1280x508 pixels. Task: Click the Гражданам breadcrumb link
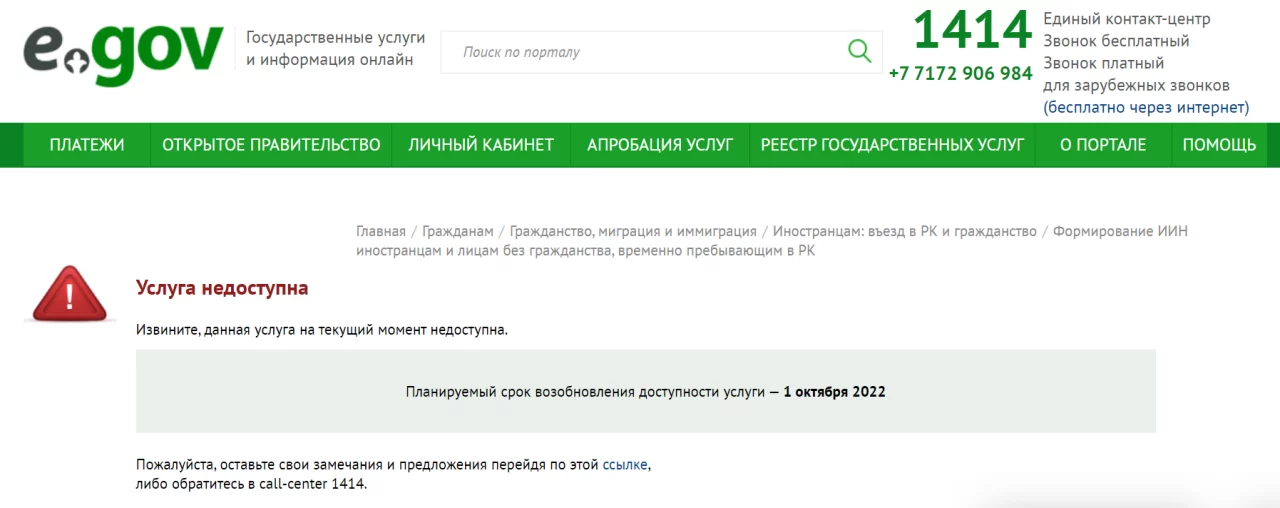(x=458, y=231)
